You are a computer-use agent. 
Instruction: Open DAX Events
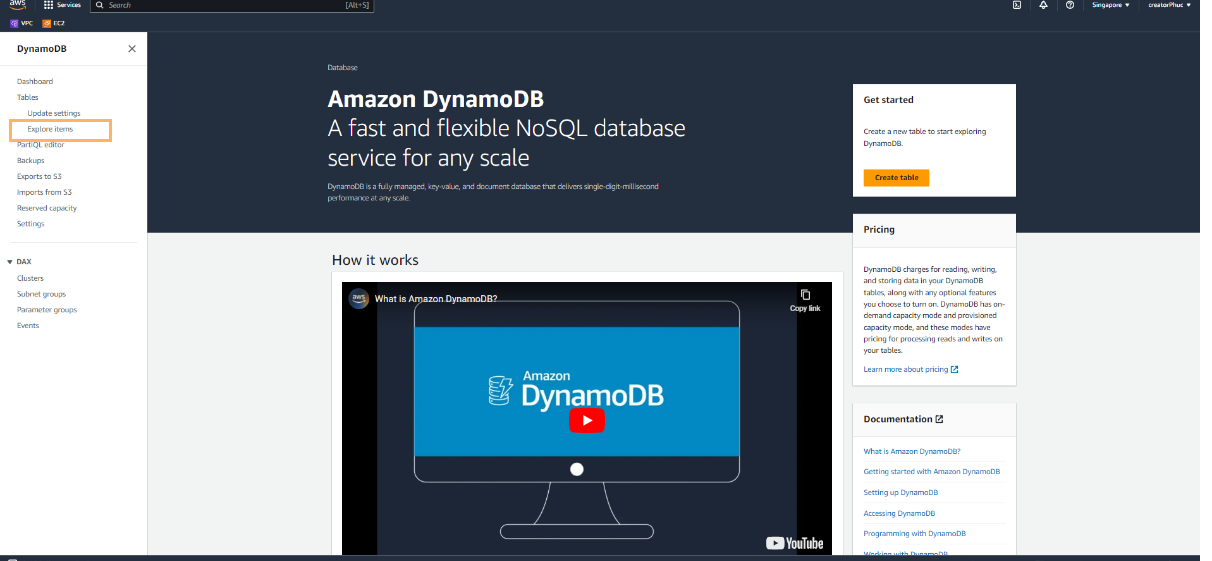pyautogui.click(x=28, y=325)
